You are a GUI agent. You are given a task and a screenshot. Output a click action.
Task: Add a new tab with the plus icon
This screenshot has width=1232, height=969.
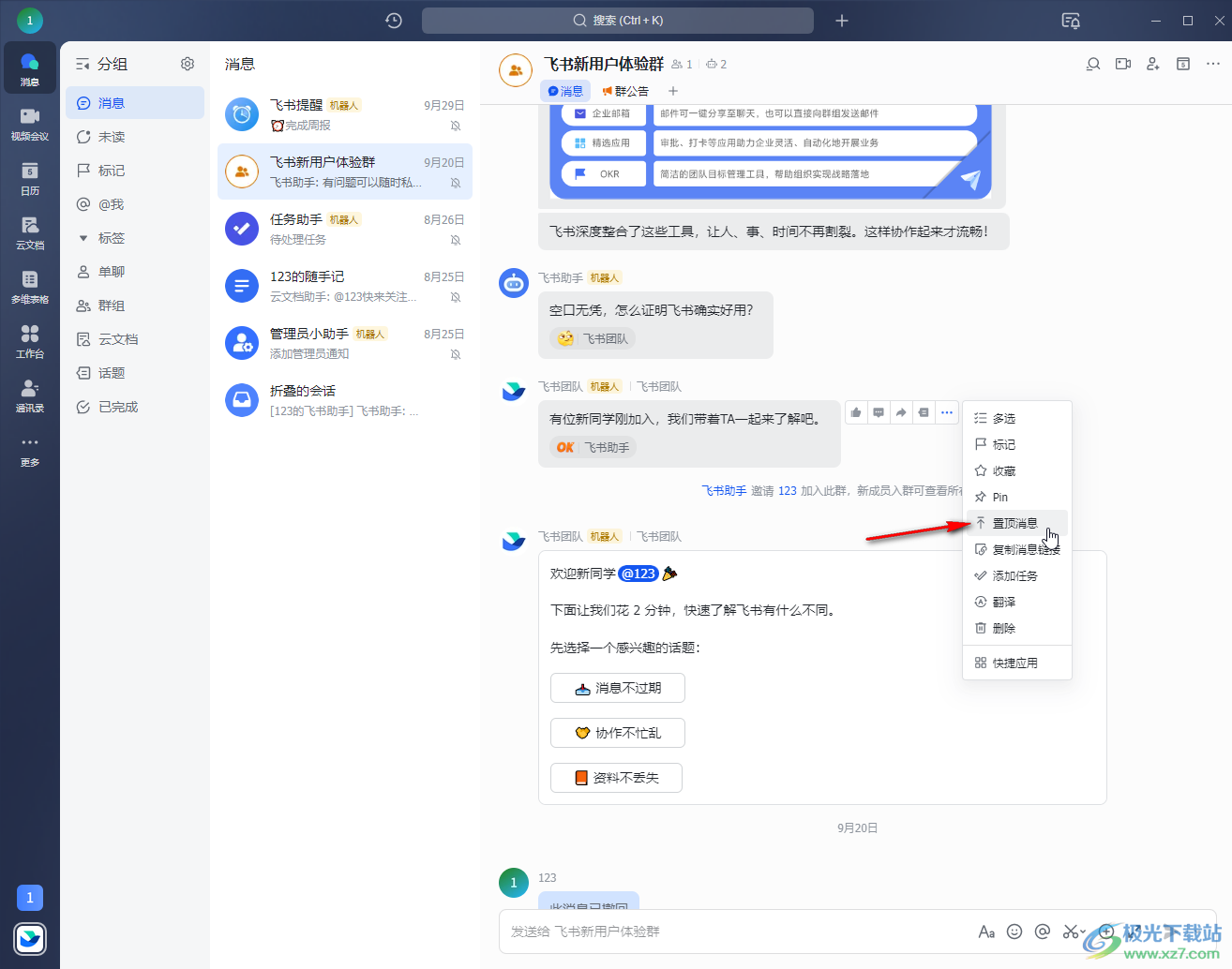coord(673,91)
